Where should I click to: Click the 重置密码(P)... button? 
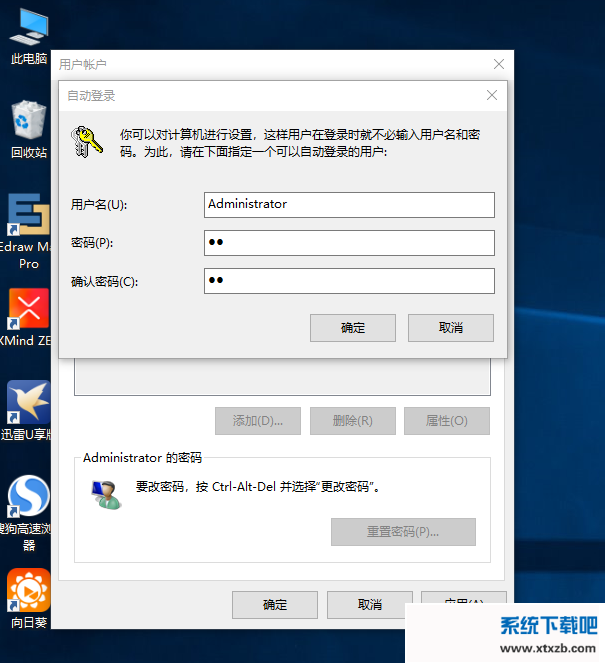click(x=403, y=532)
